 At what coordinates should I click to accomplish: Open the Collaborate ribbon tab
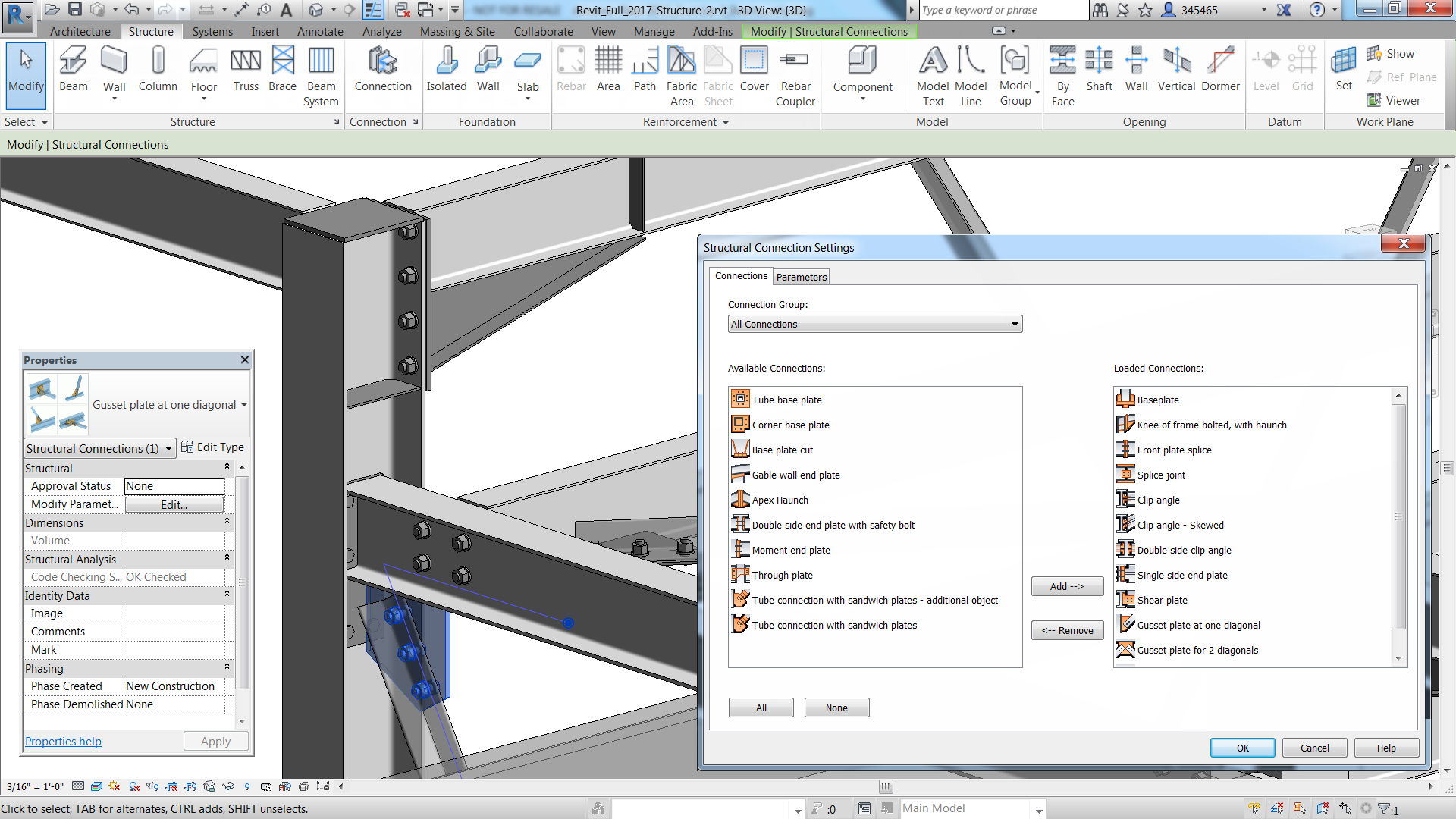pyautogui.click(x=543, y=32)
